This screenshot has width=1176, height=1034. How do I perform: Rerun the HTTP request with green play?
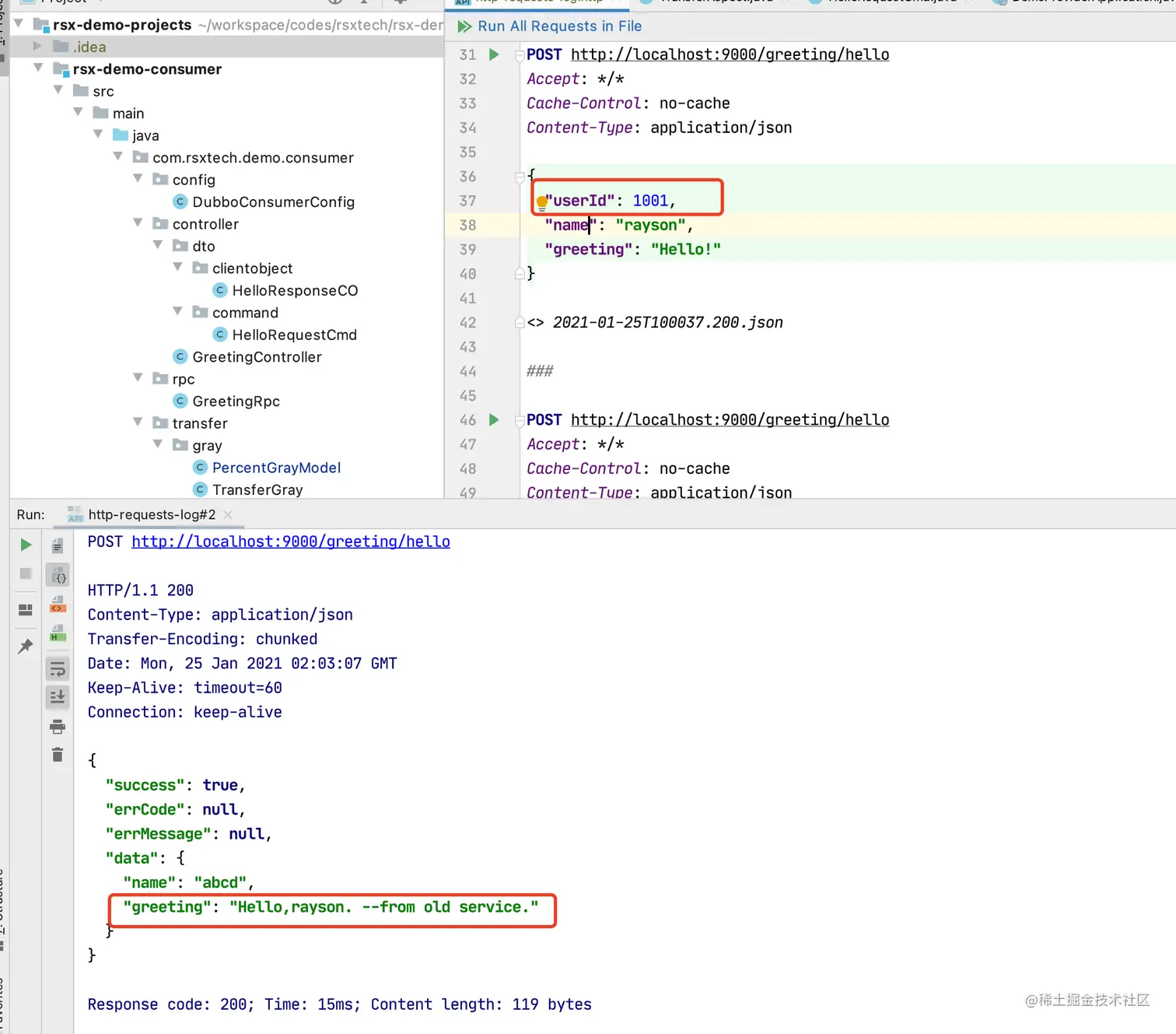[x=26, y=545]
